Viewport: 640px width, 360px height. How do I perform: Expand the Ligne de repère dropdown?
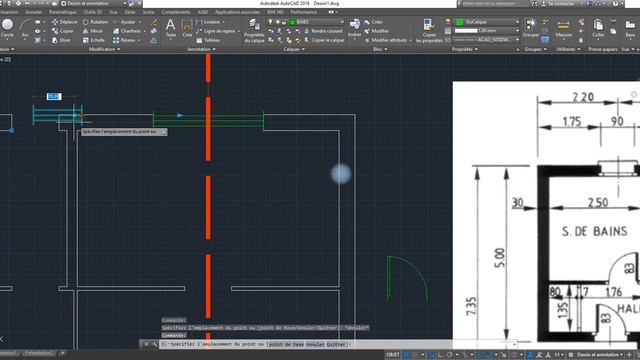click(238, 31)
